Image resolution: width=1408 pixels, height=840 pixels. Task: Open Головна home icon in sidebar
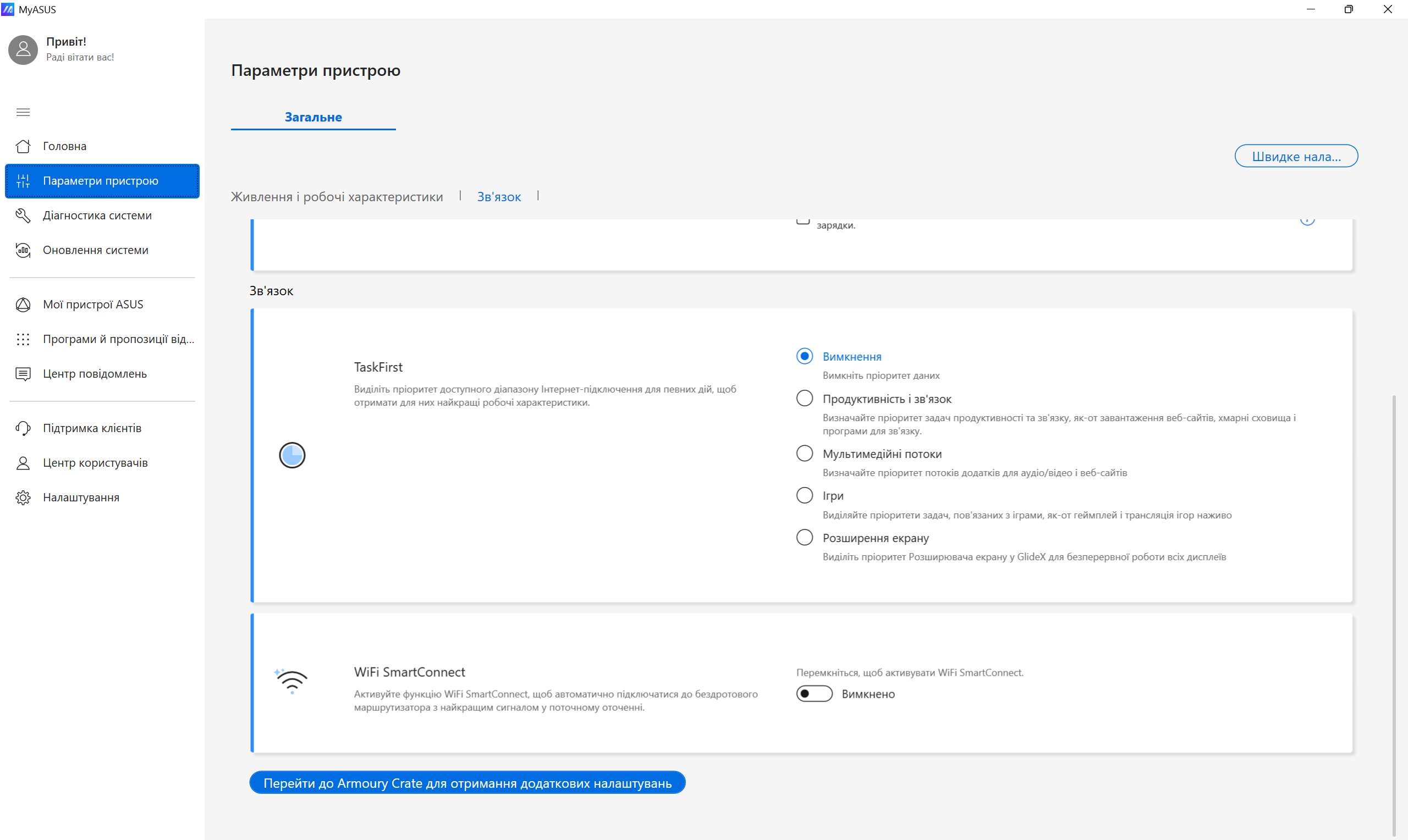click(23, 146)
